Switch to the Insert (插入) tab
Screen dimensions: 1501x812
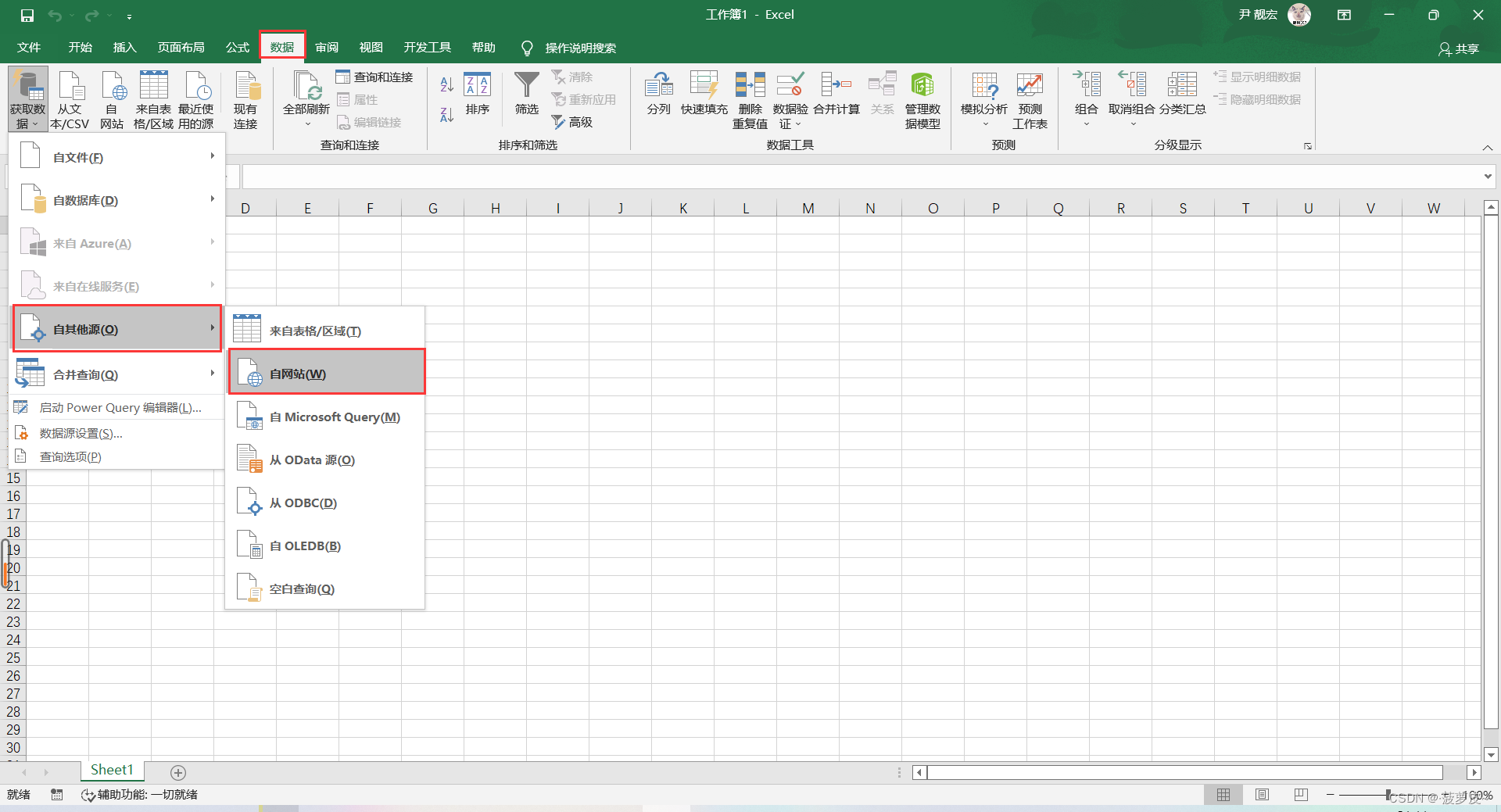[124, 48]
